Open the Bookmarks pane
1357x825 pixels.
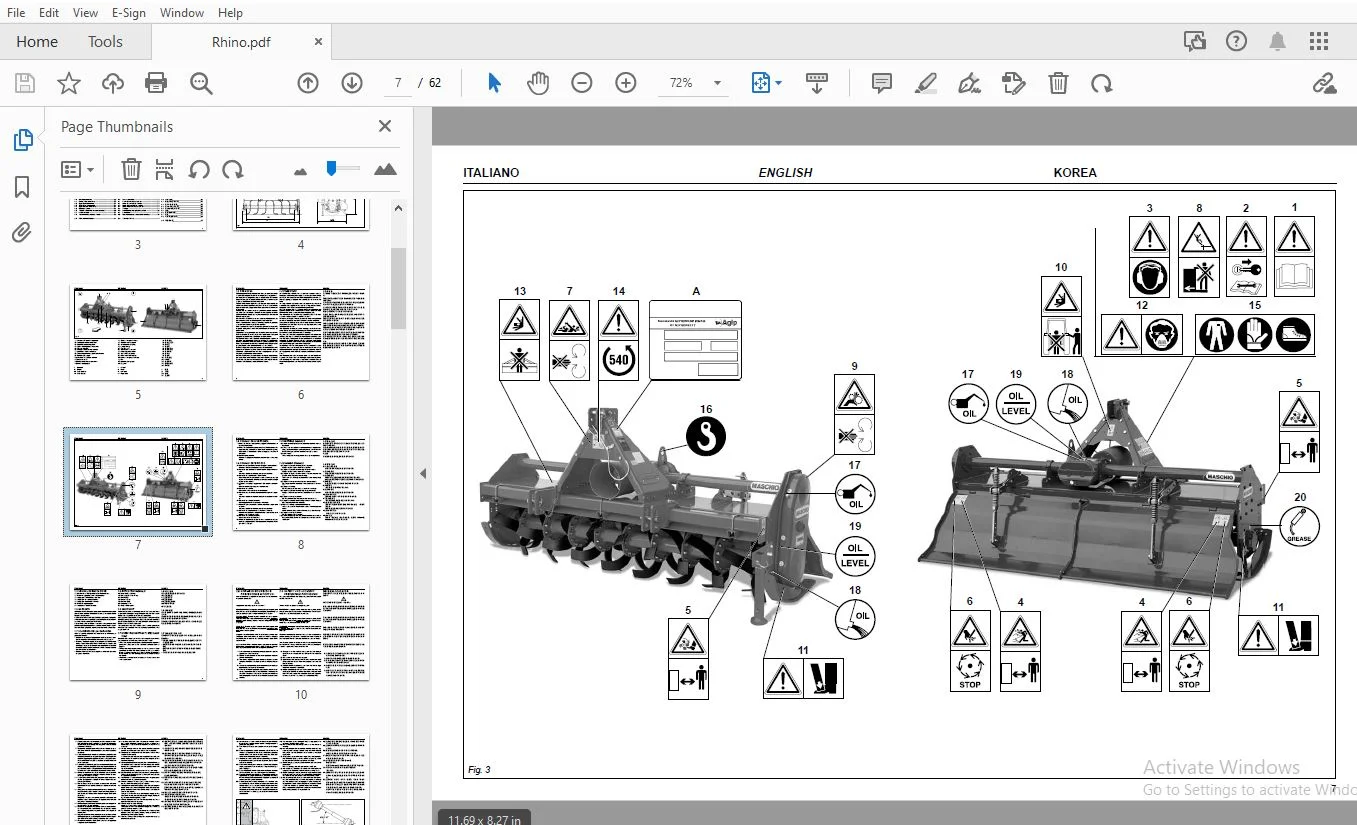click(22, 187)
